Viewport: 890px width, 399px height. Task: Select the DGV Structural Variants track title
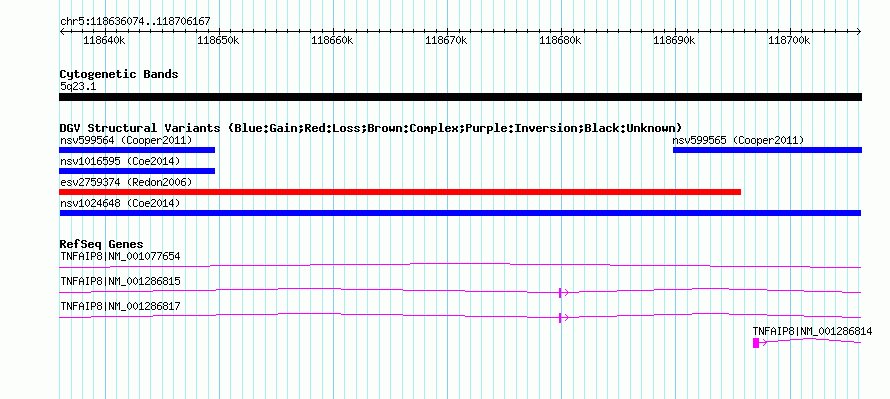click(371, 128)
